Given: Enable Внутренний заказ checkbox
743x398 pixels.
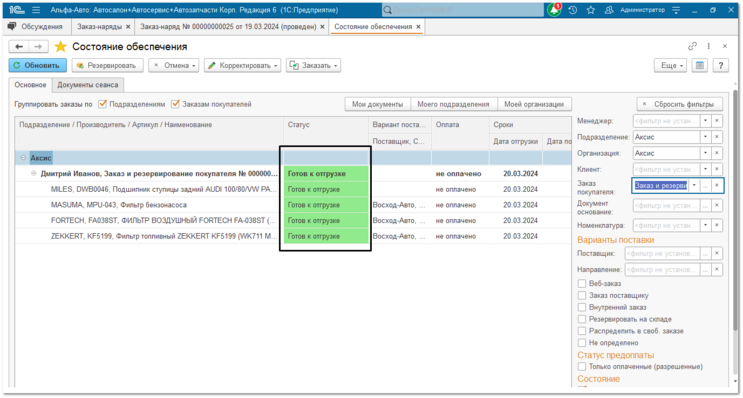Looking at the screenshot, I should 582,307.
